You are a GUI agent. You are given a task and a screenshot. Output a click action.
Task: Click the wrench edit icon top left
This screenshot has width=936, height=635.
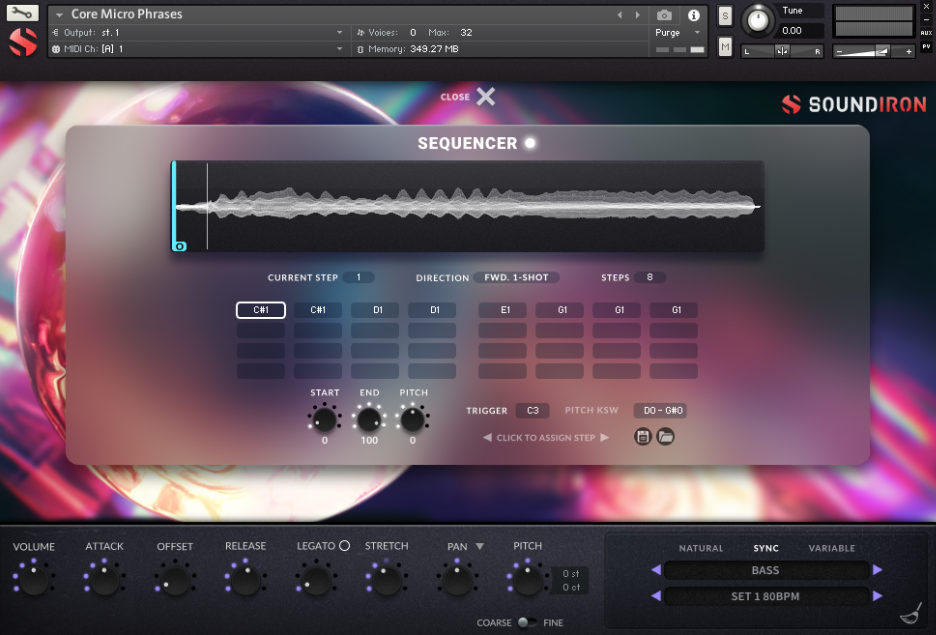[22, 12]
